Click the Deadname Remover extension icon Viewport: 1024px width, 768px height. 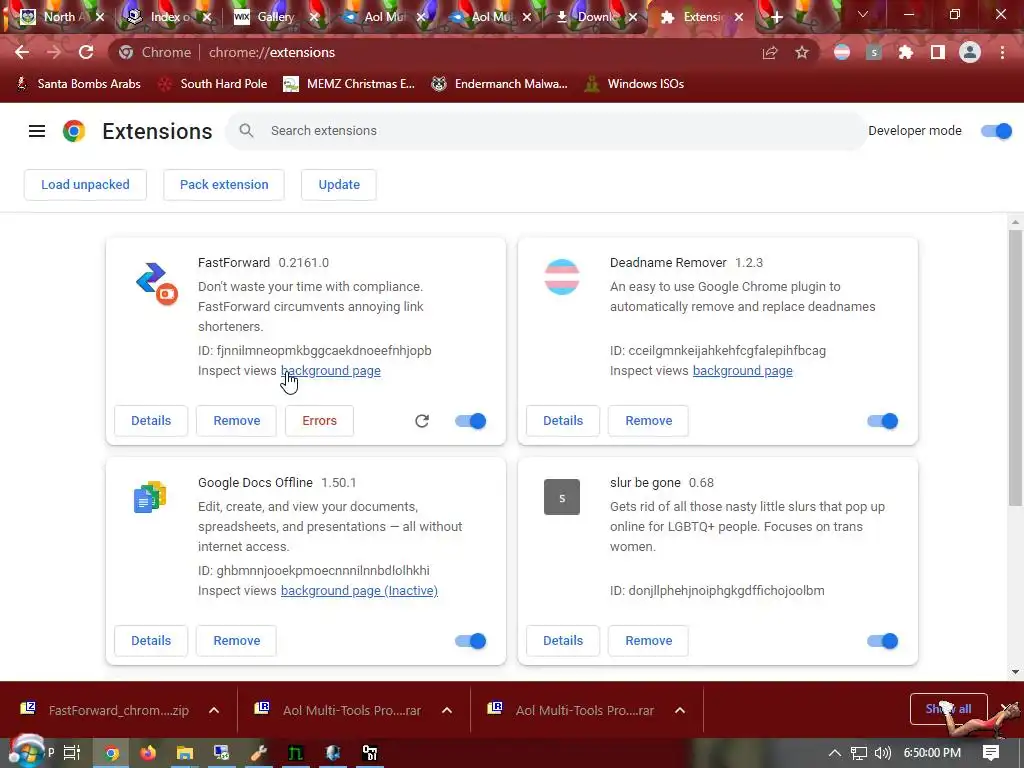562,277
